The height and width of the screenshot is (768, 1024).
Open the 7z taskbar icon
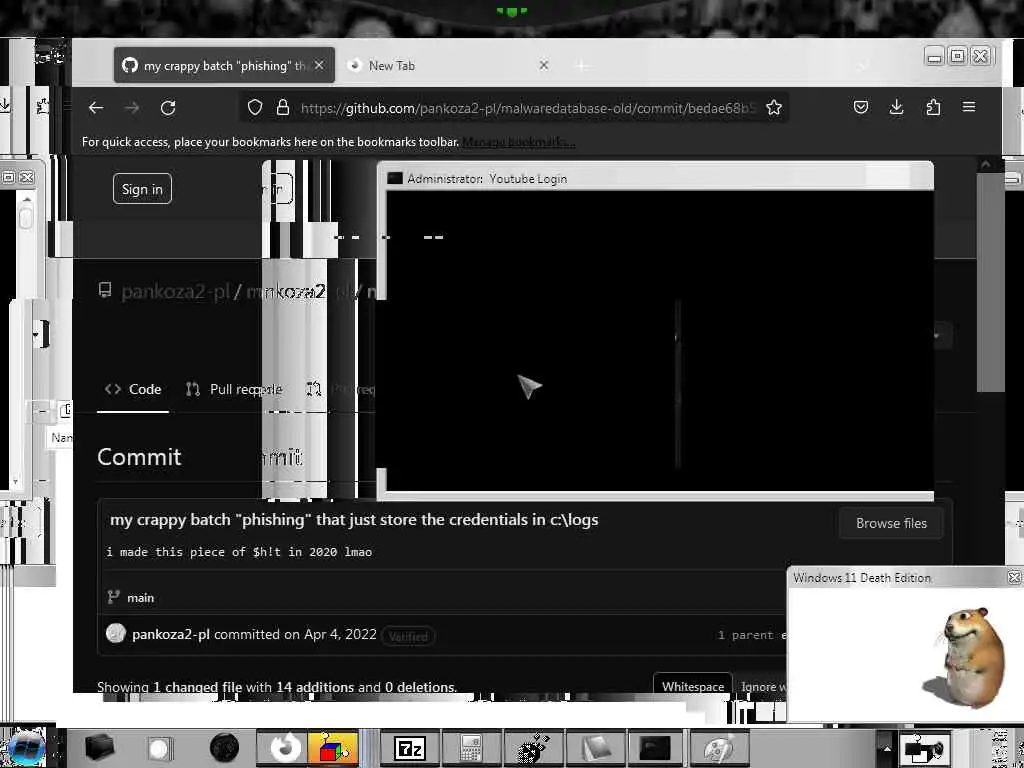click(410, 748)
